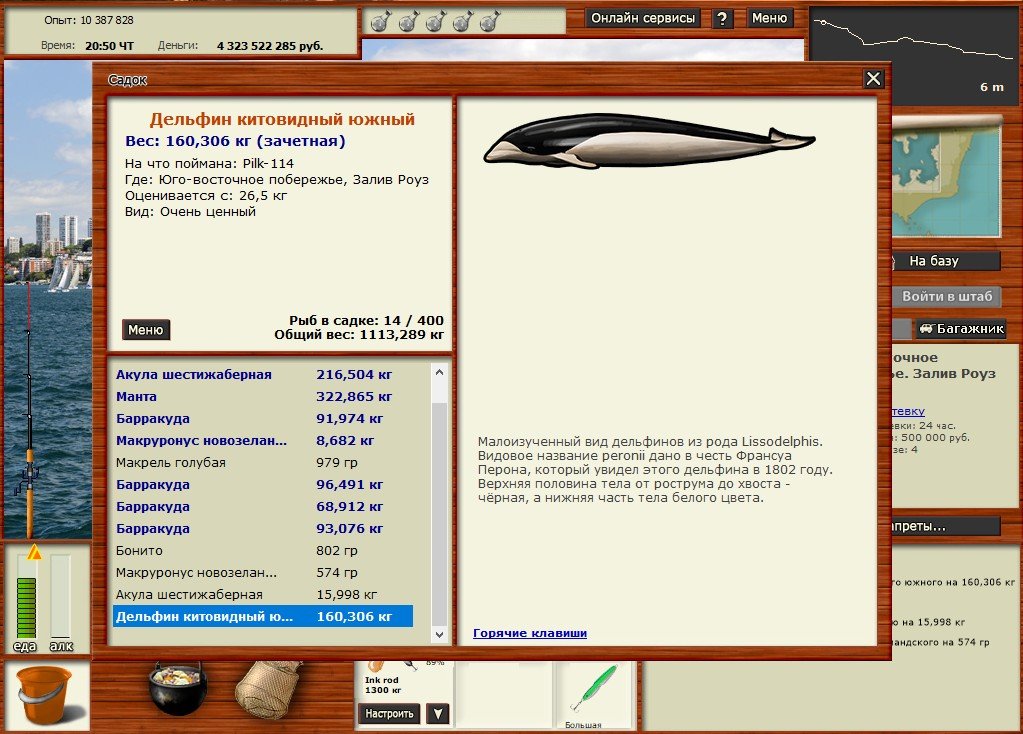This screenshot has width=1023, height=734.
Task: Open the bay map thumbnail
Action: (946, 178)
